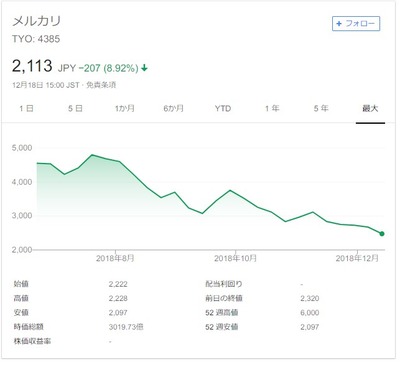The image size is (400, 365).
Task: Select the 1日 time range tab
Action: tap(26, 108)
